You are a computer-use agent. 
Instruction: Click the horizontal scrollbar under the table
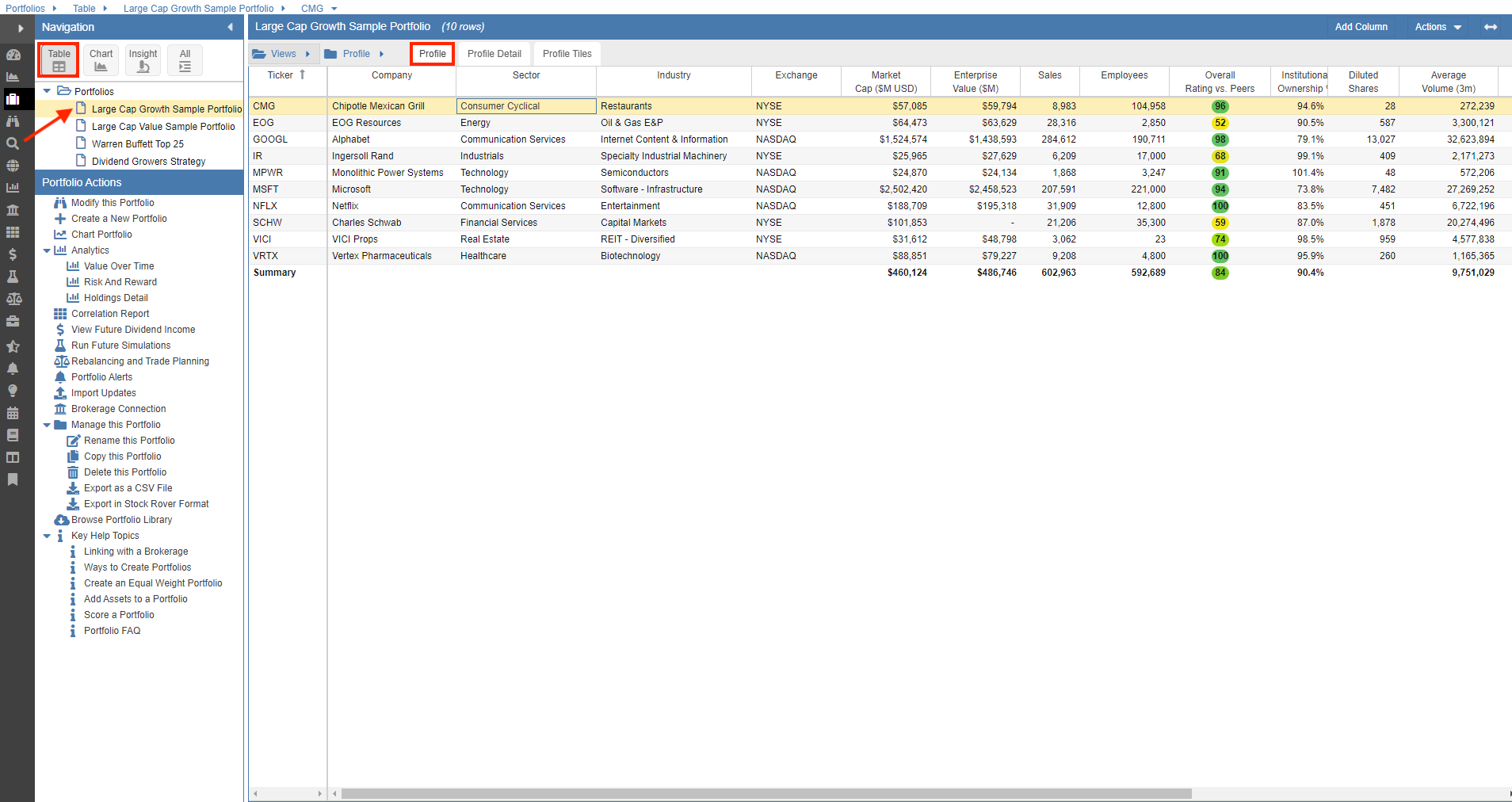(766, 793)
